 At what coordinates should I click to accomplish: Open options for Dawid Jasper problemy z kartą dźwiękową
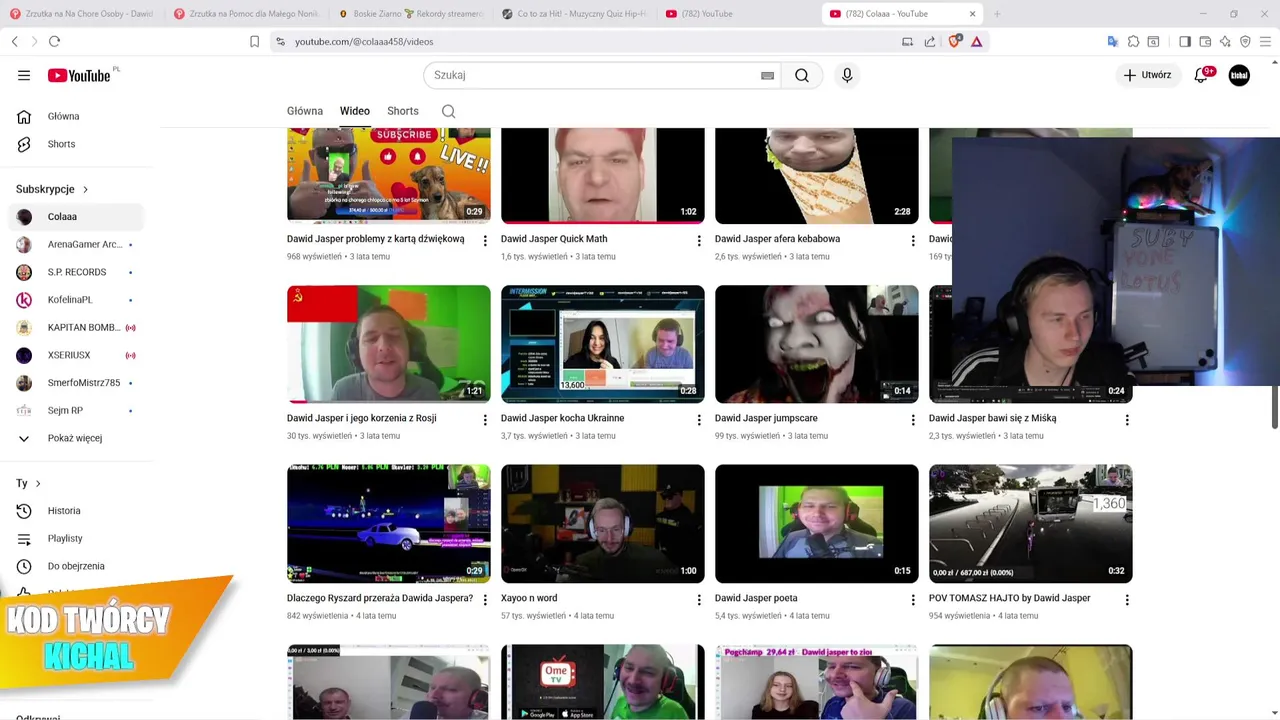(x=485, y=241)
